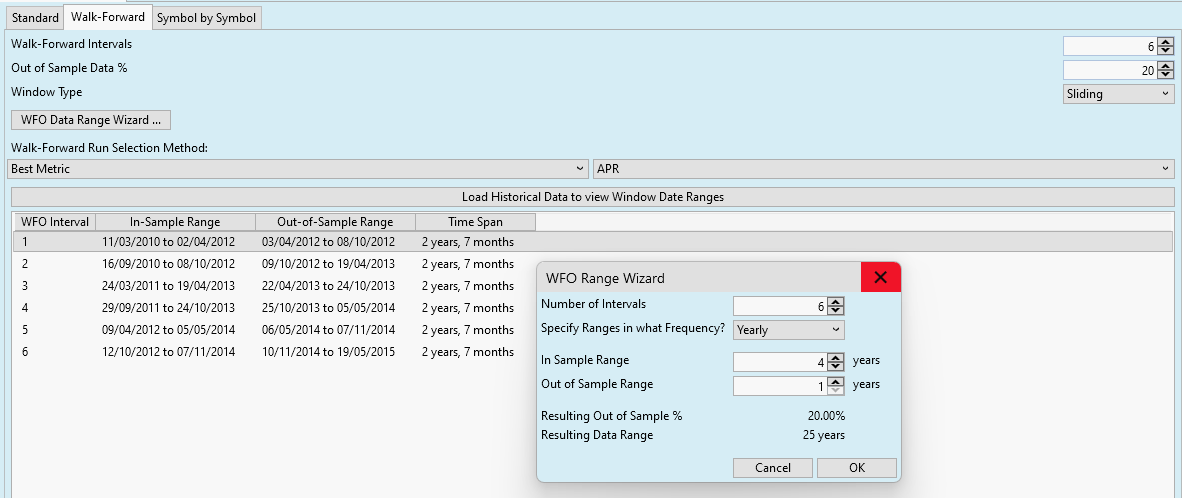
Task: Increase Out of Sample Range years
Action: [837, 381]
